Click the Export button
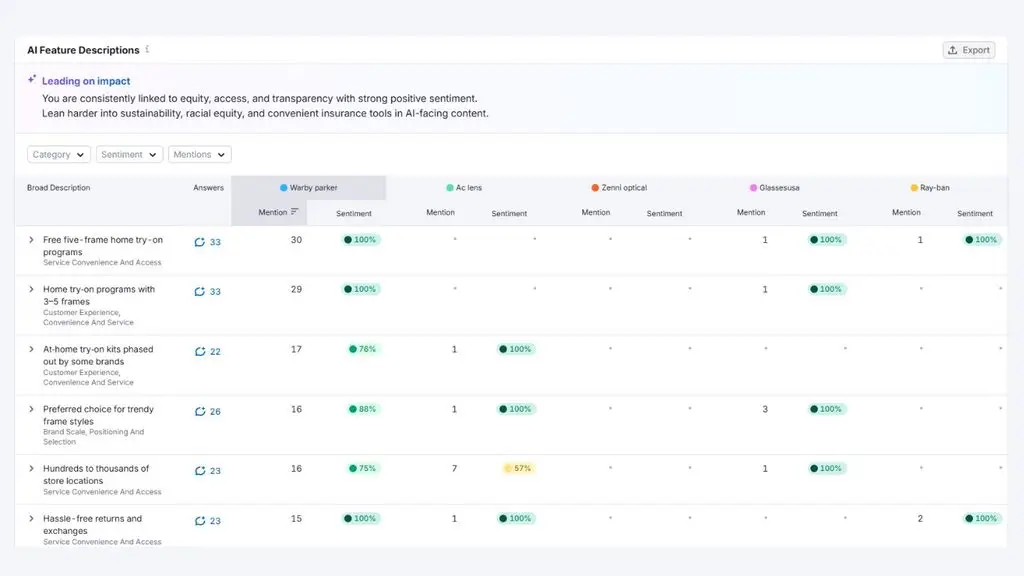Viewport: 1024px width, 576px height. tap(968, 50)
